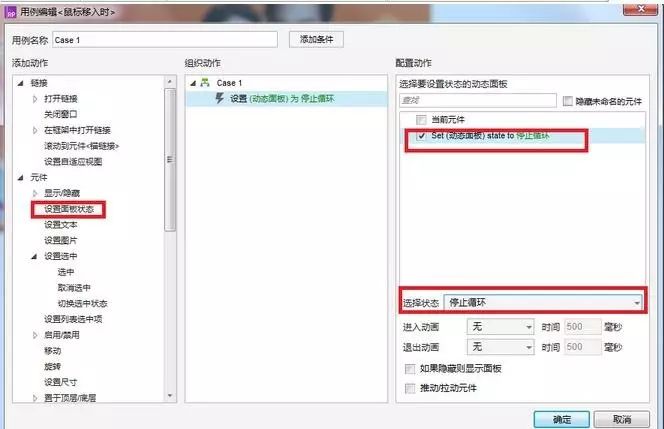Collapse Case 1 in 组织动作

(193, 83)
